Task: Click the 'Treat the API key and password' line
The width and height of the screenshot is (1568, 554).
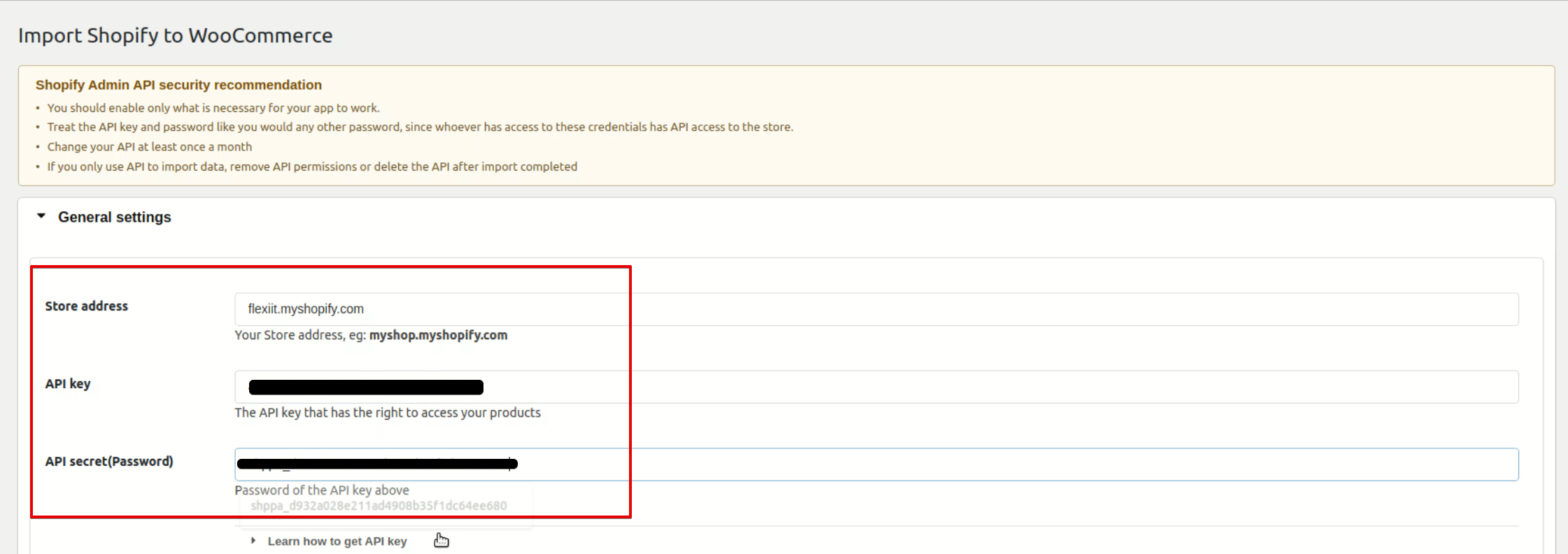Action: tap(421, 127)
